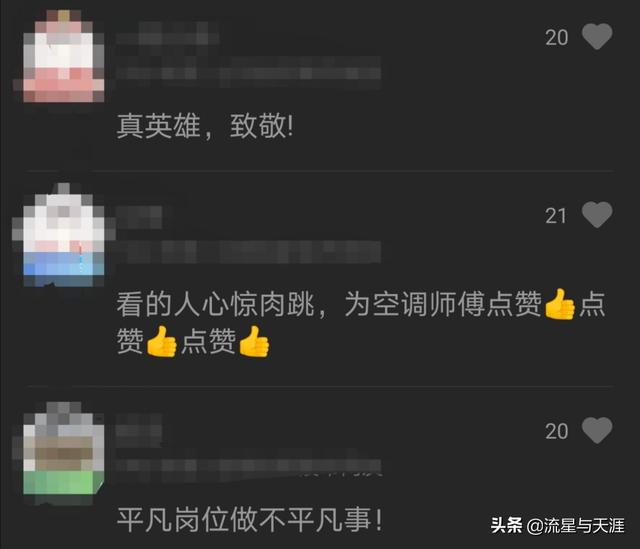The height and width of the screenshot is (549, 640).
Task: Like the 平凡岗位做不平凡事 comment's heart
Action: pyautogui.click(x=597, y=430)
